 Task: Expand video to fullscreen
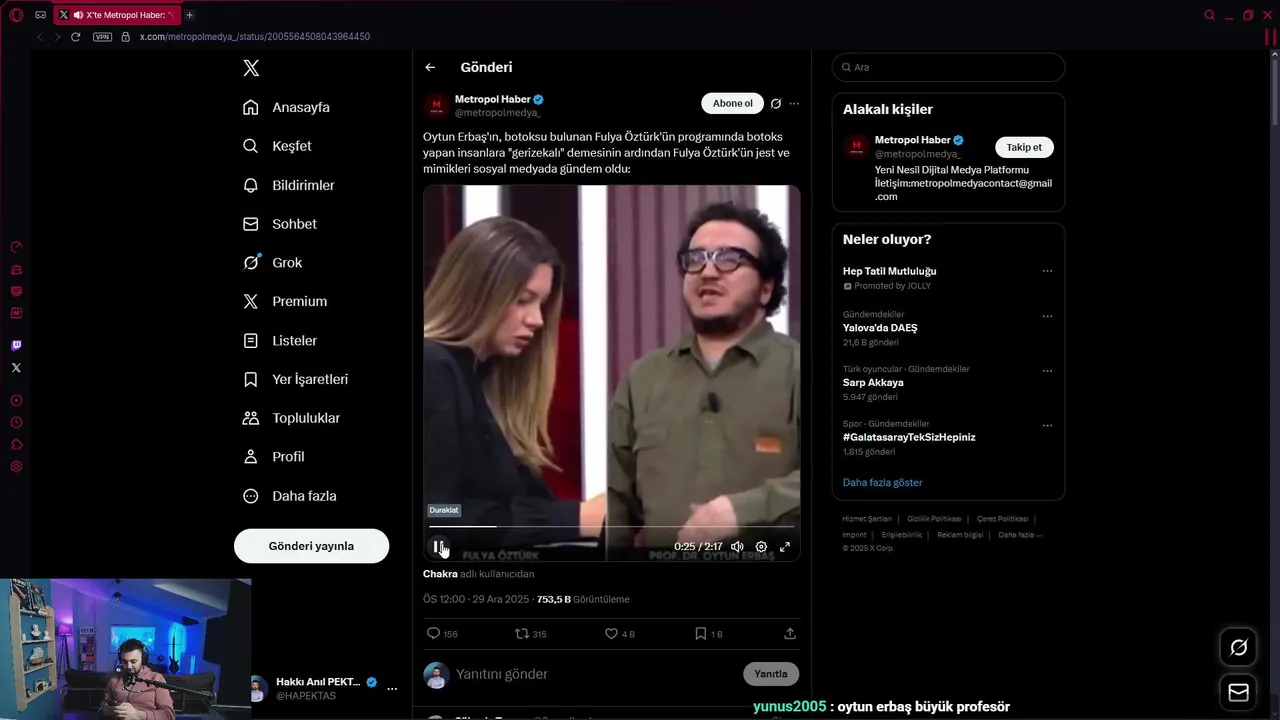tap(785, 546)
